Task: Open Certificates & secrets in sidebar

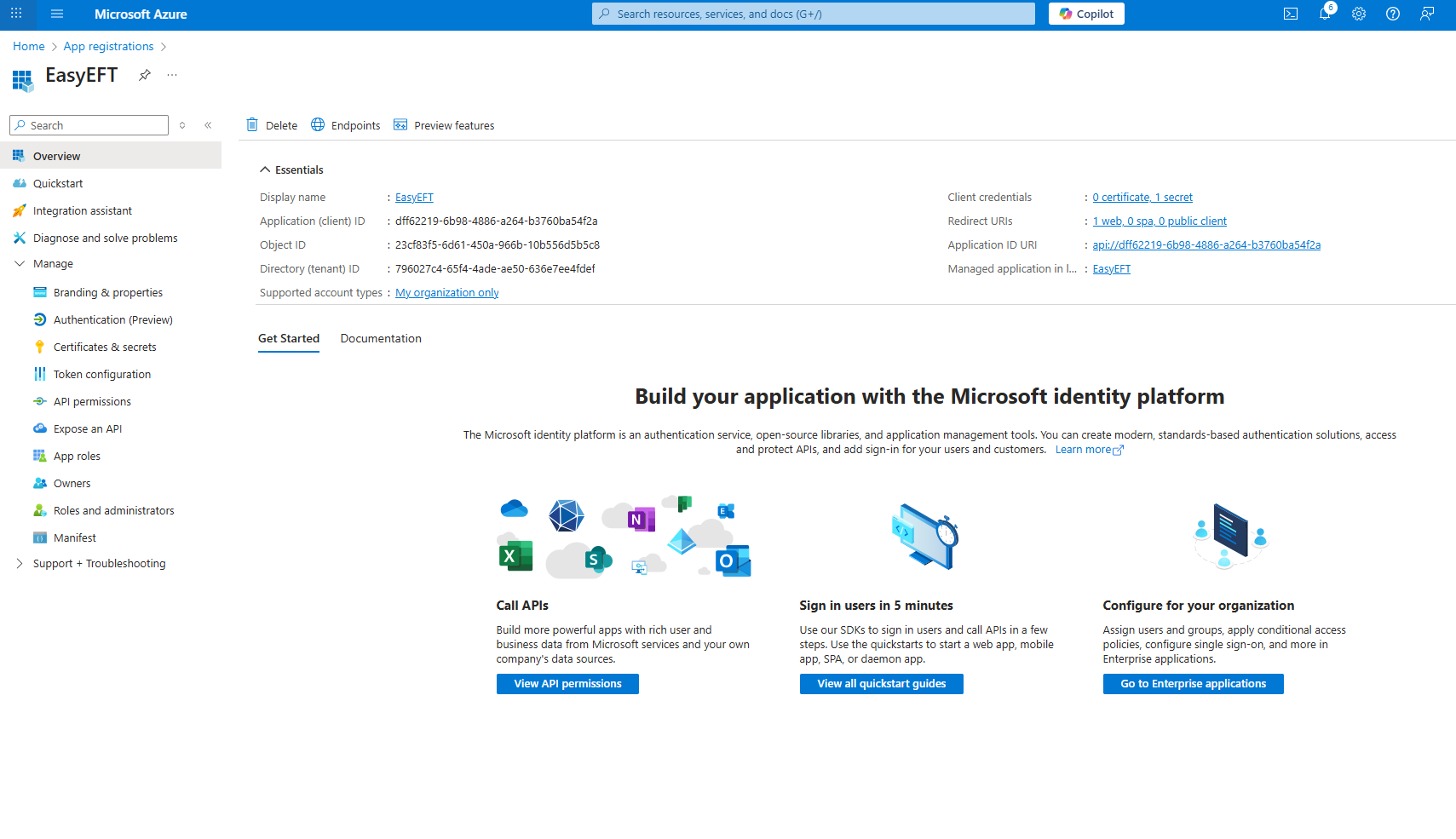Action: pos(105,348)
